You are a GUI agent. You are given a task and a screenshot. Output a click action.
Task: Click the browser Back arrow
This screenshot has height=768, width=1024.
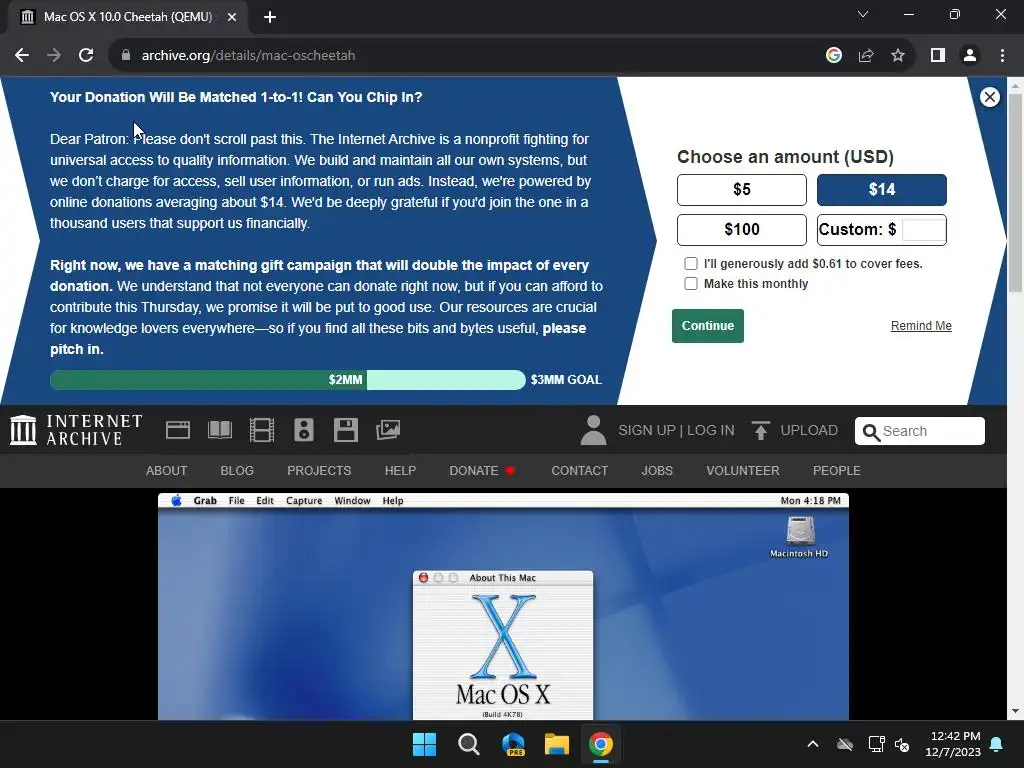(22, 56)
